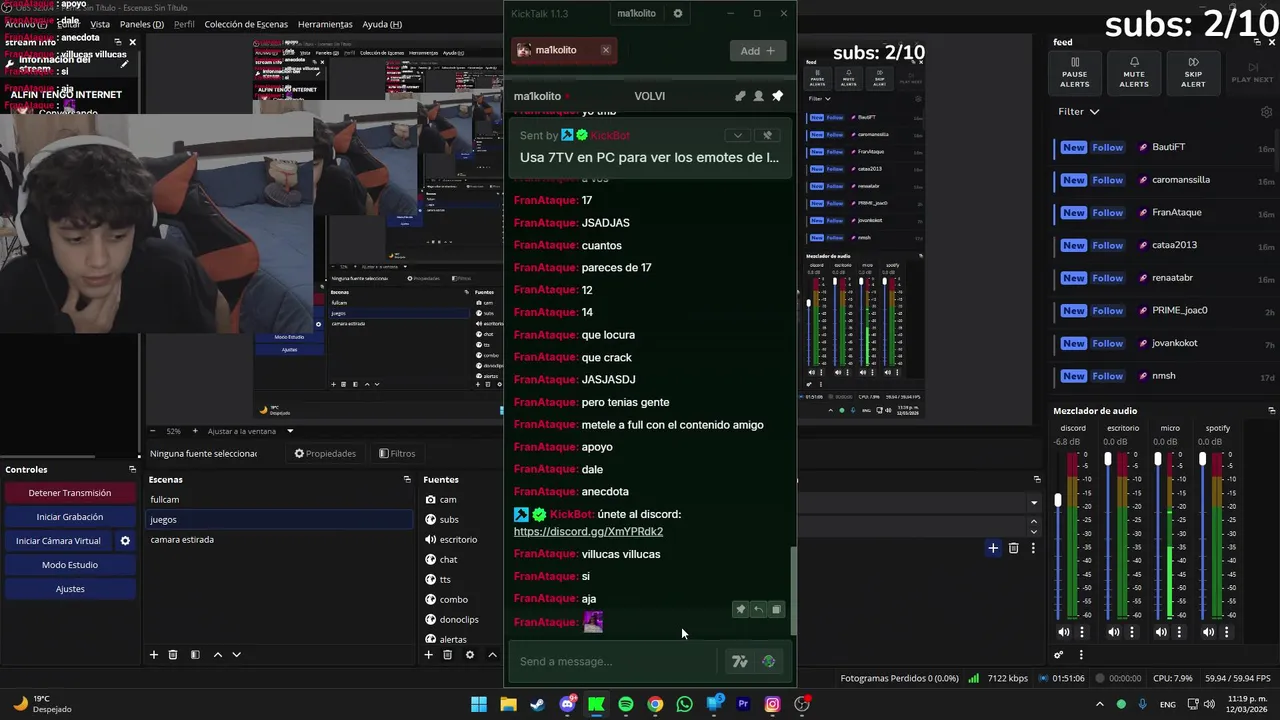
Task: Close the ma1kolito chatroom tab
Action: click(605, 50)
